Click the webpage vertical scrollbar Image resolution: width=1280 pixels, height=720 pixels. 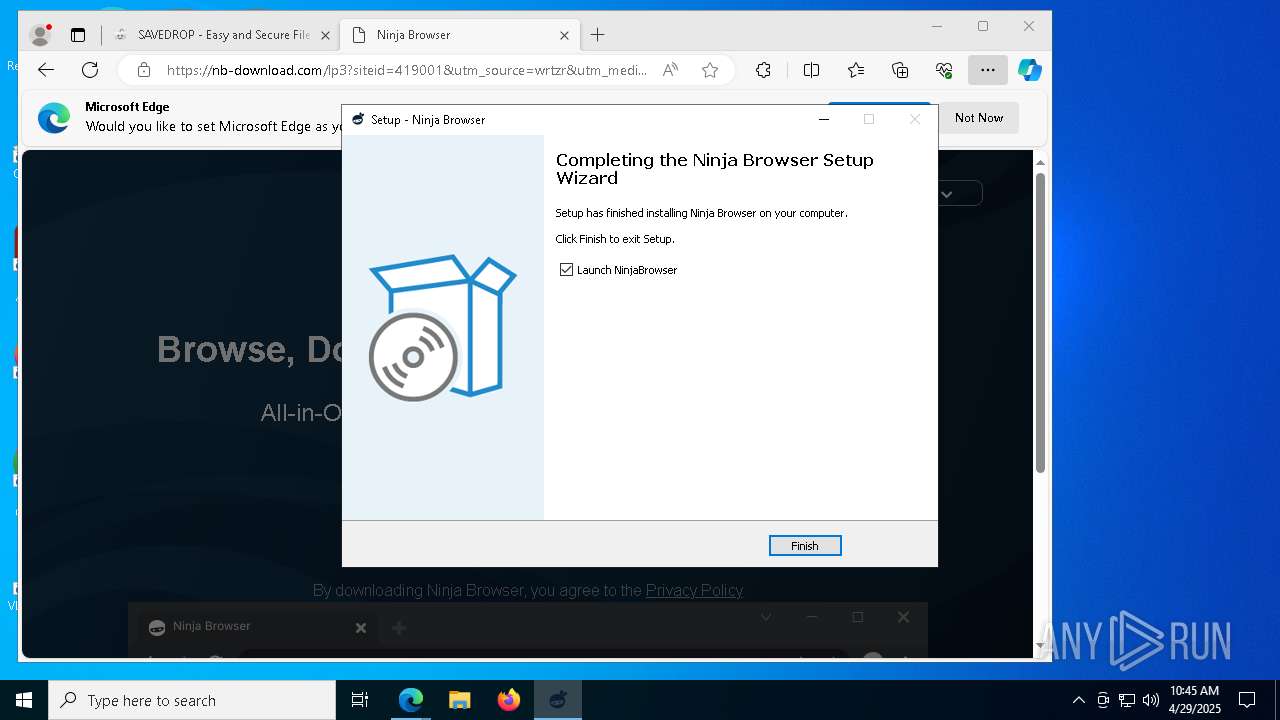tap(1040, 323)
